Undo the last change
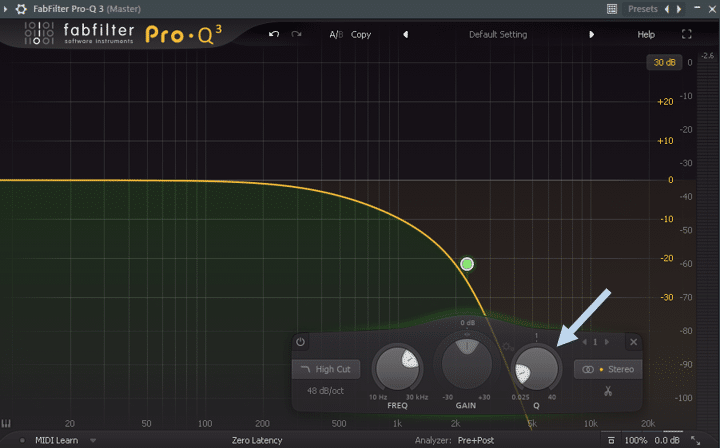Image resolution: width=720 pixels, height=448 pixels. (274, 34)
